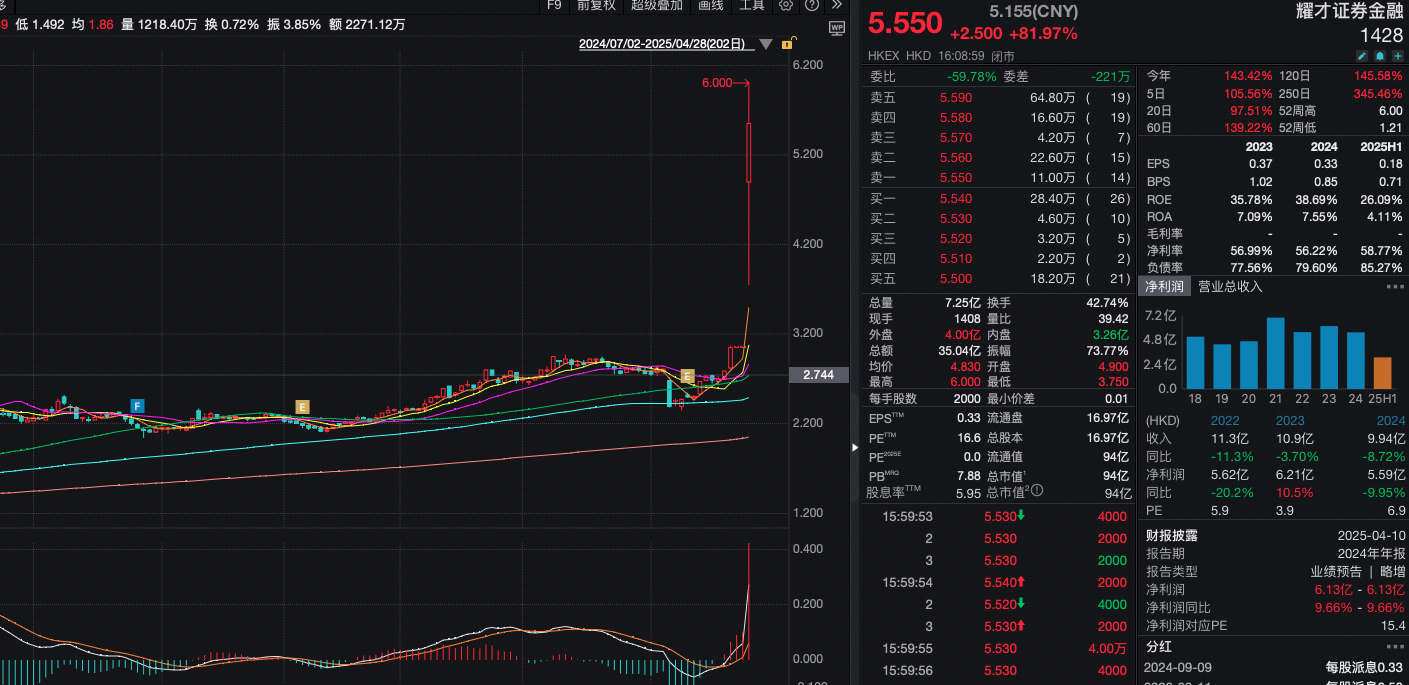
Task: Open the three-dot menu beside 营业总收入
Action: (x=1395, y=287)
